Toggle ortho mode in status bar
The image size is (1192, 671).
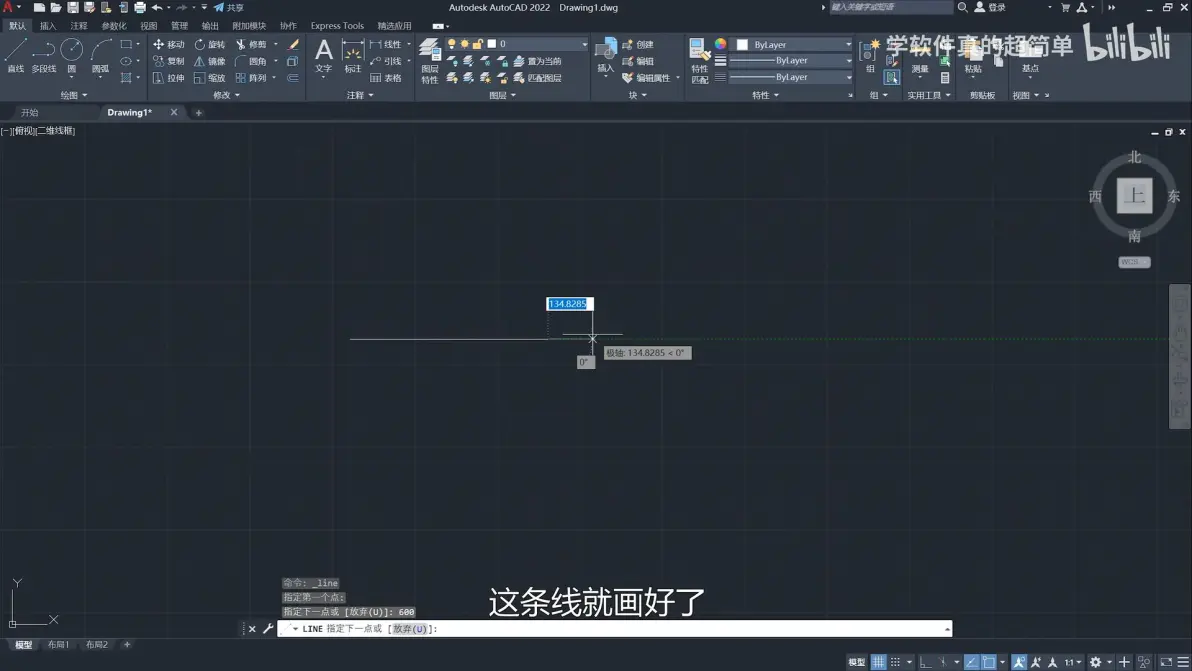(925, 662)
